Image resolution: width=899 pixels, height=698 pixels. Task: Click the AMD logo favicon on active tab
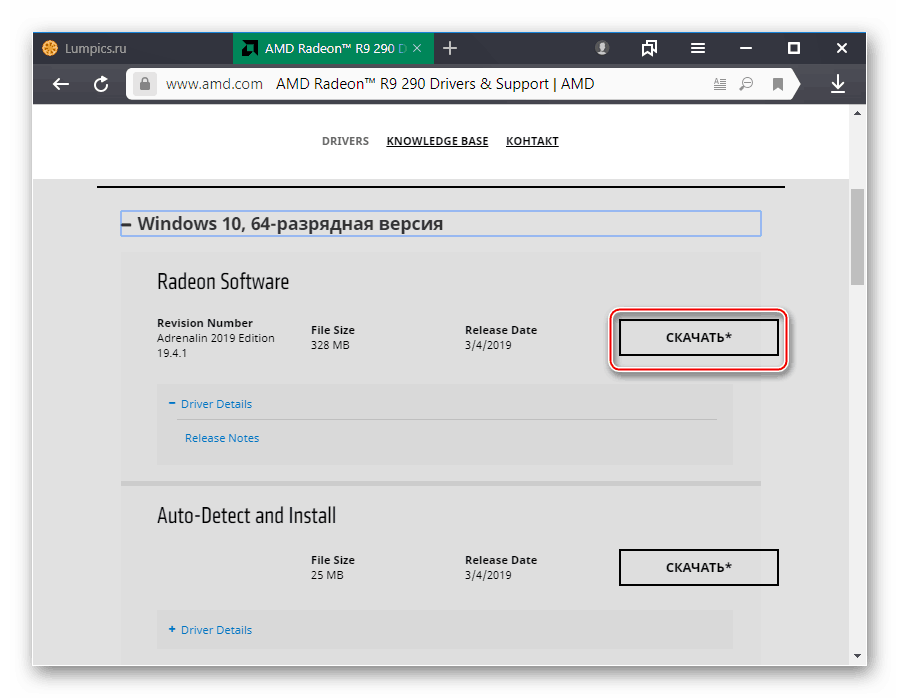(x=249, y=48)
